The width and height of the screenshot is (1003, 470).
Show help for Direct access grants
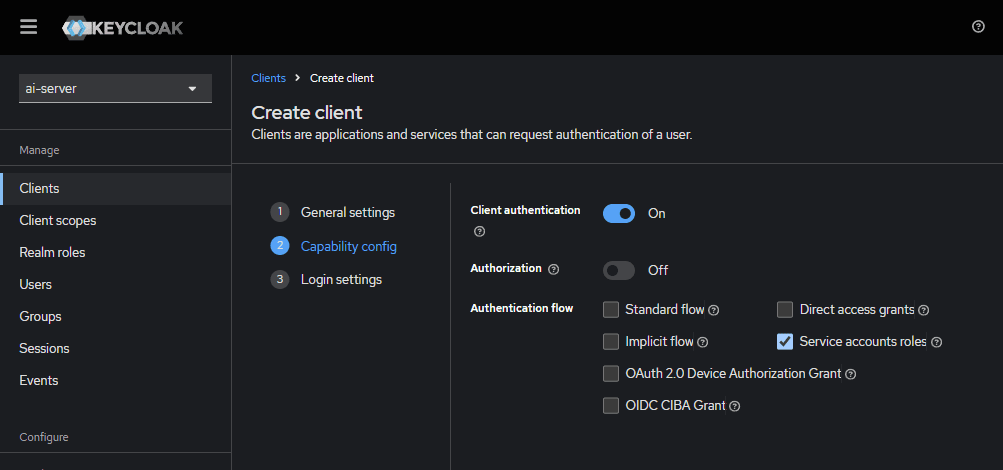(x=924, y=310)
